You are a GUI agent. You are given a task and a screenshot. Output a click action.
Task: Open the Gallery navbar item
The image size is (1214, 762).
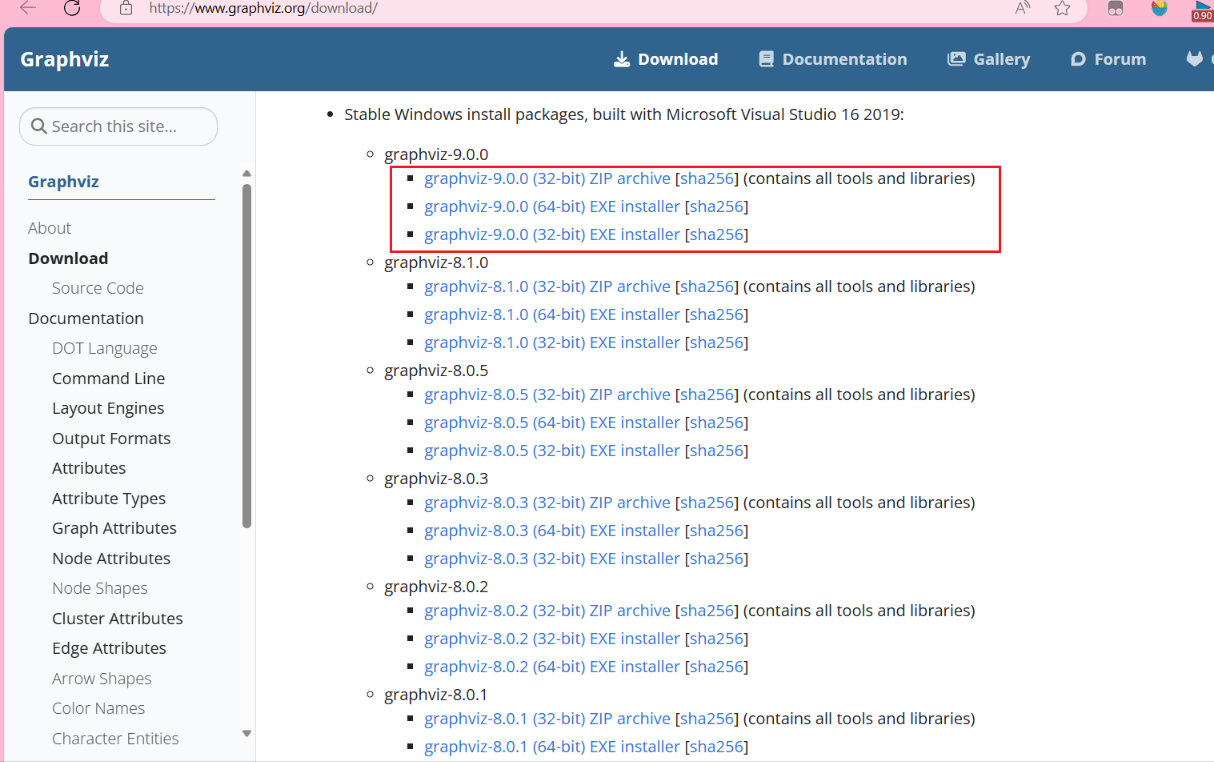(x=989, y=59)
